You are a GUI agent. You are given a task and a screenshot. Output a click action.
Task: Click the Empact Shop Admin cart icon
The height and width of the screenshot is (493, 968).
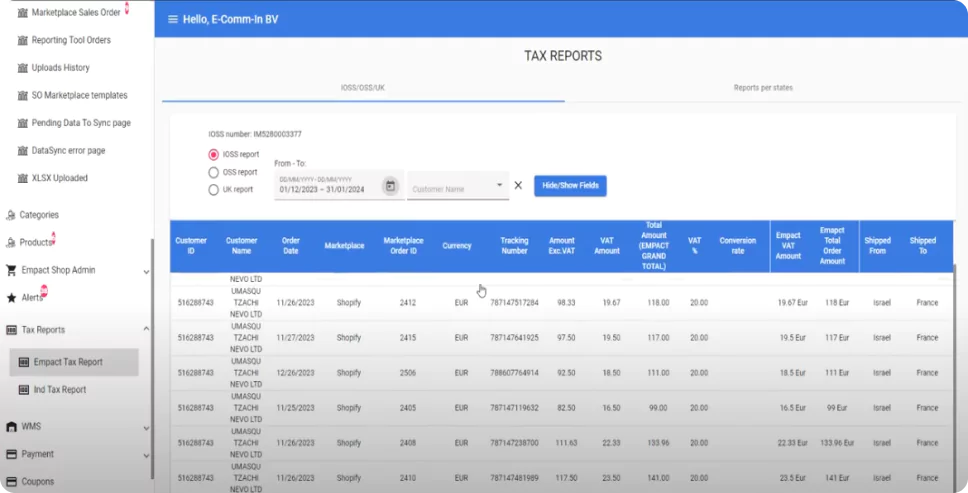tap(11, 270)
